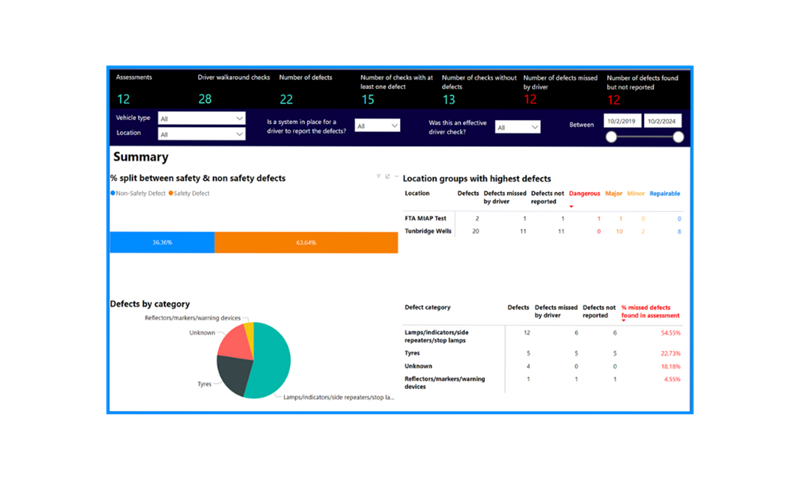Select the Tyres row in category table
The width and height of the screenshot is (800, 480).
pos(543,353)
